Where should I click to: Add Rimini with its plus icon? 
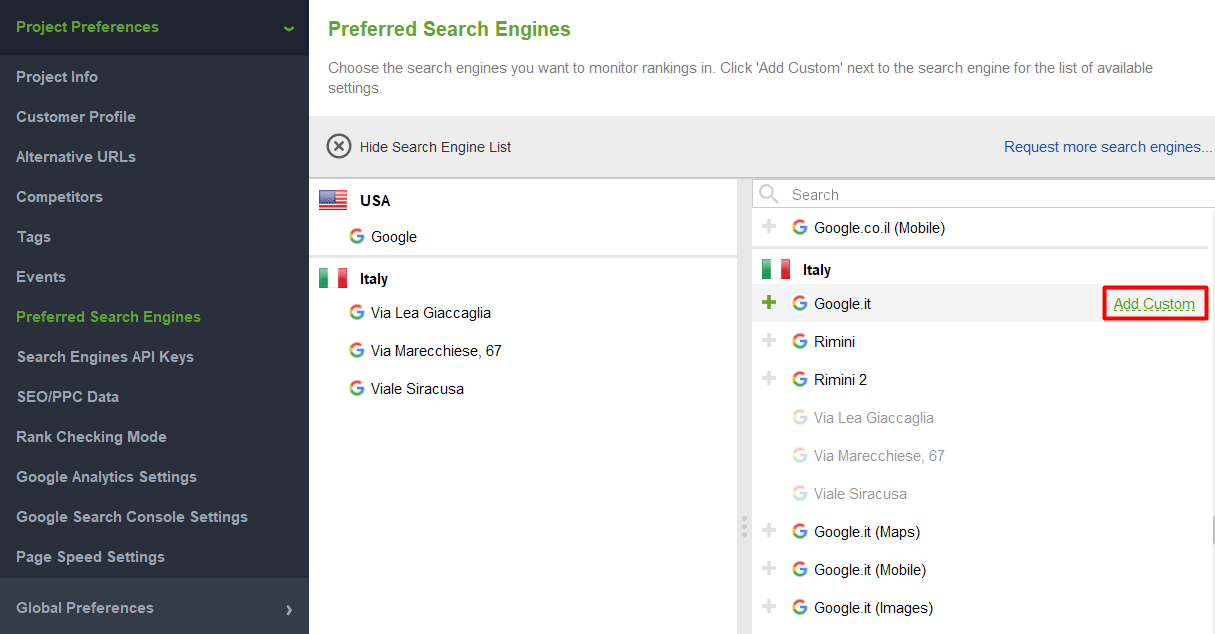click(x=769, y=340)
